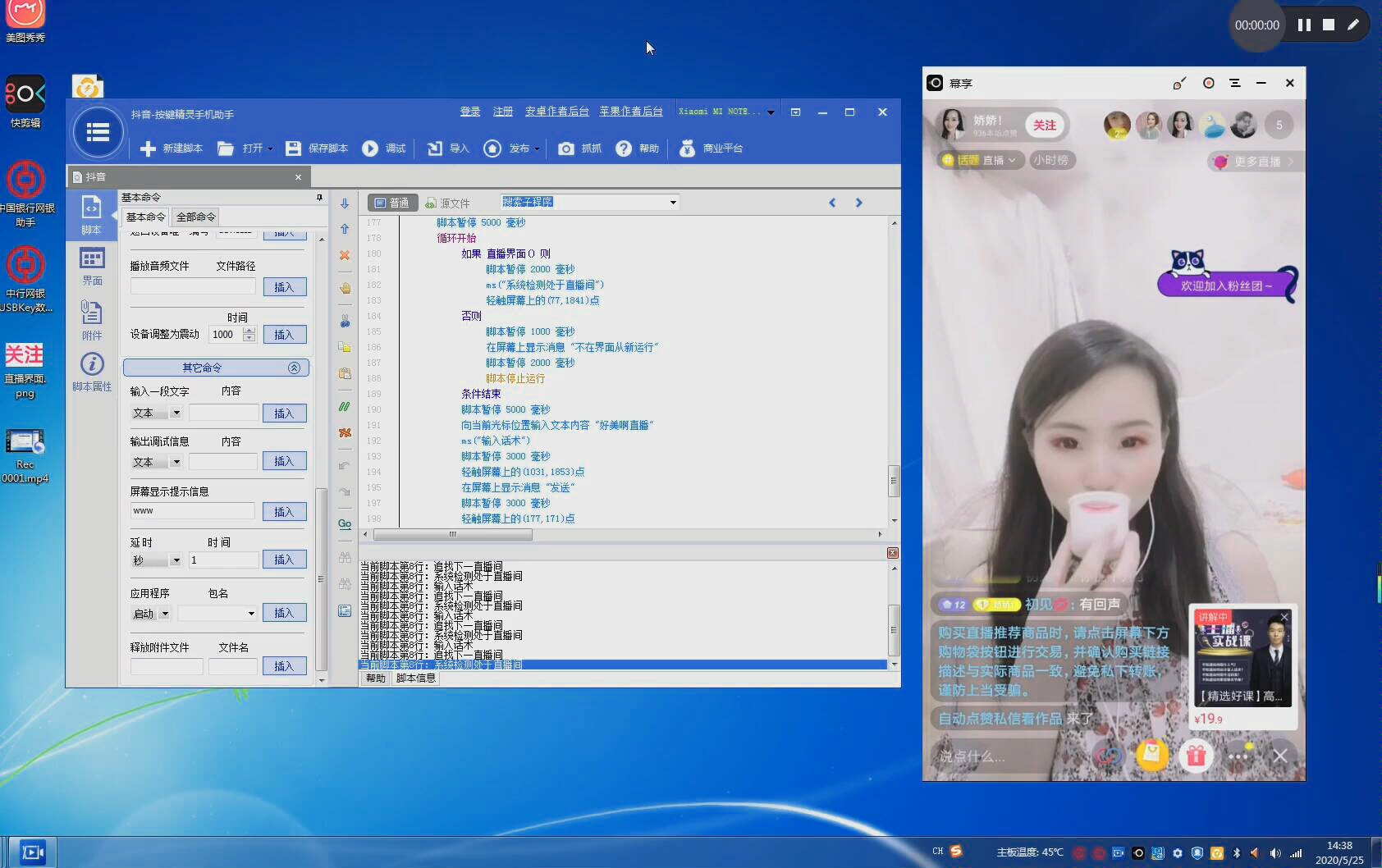Click 新建脚本 plus icon

tap(148, 148)
